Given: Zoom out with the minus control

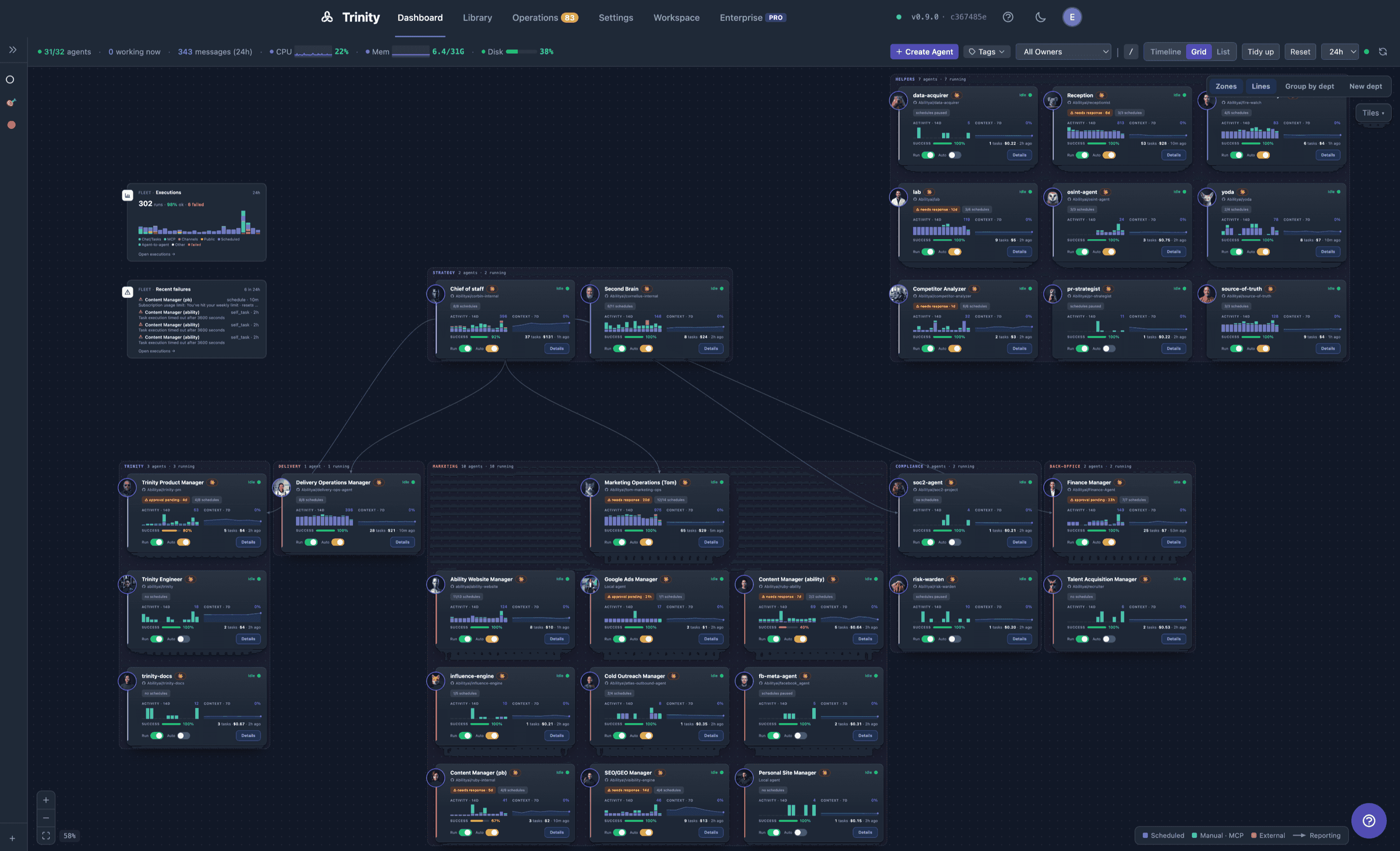Looking at the screenshot, I should (46, 817).
